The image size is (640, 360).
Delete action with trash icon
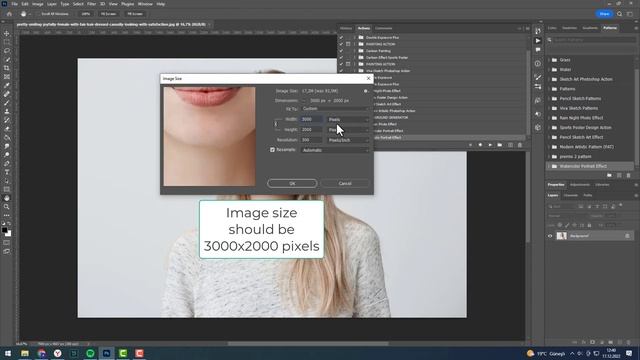(x=520, y=145)
